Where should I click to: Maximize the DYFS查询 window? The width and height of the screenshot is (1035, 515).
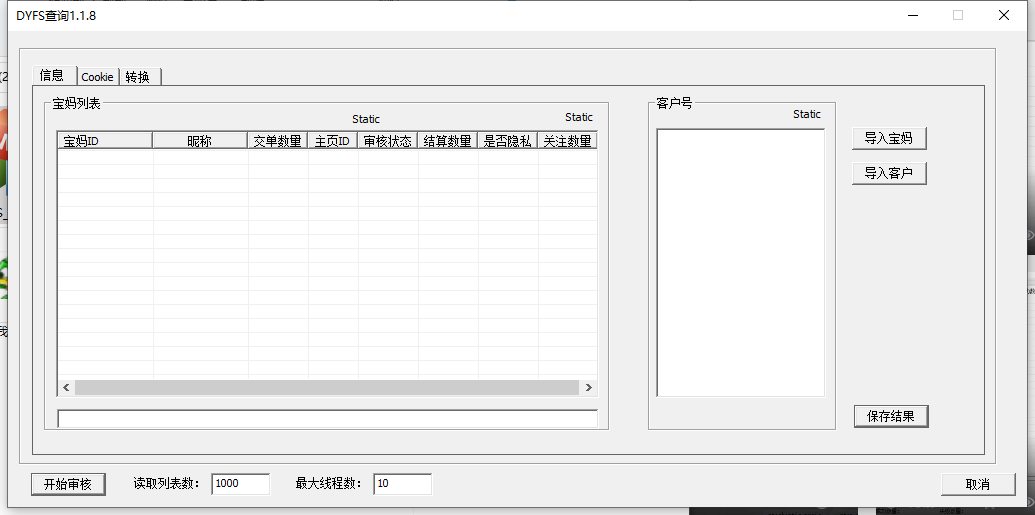click(958, 15)
